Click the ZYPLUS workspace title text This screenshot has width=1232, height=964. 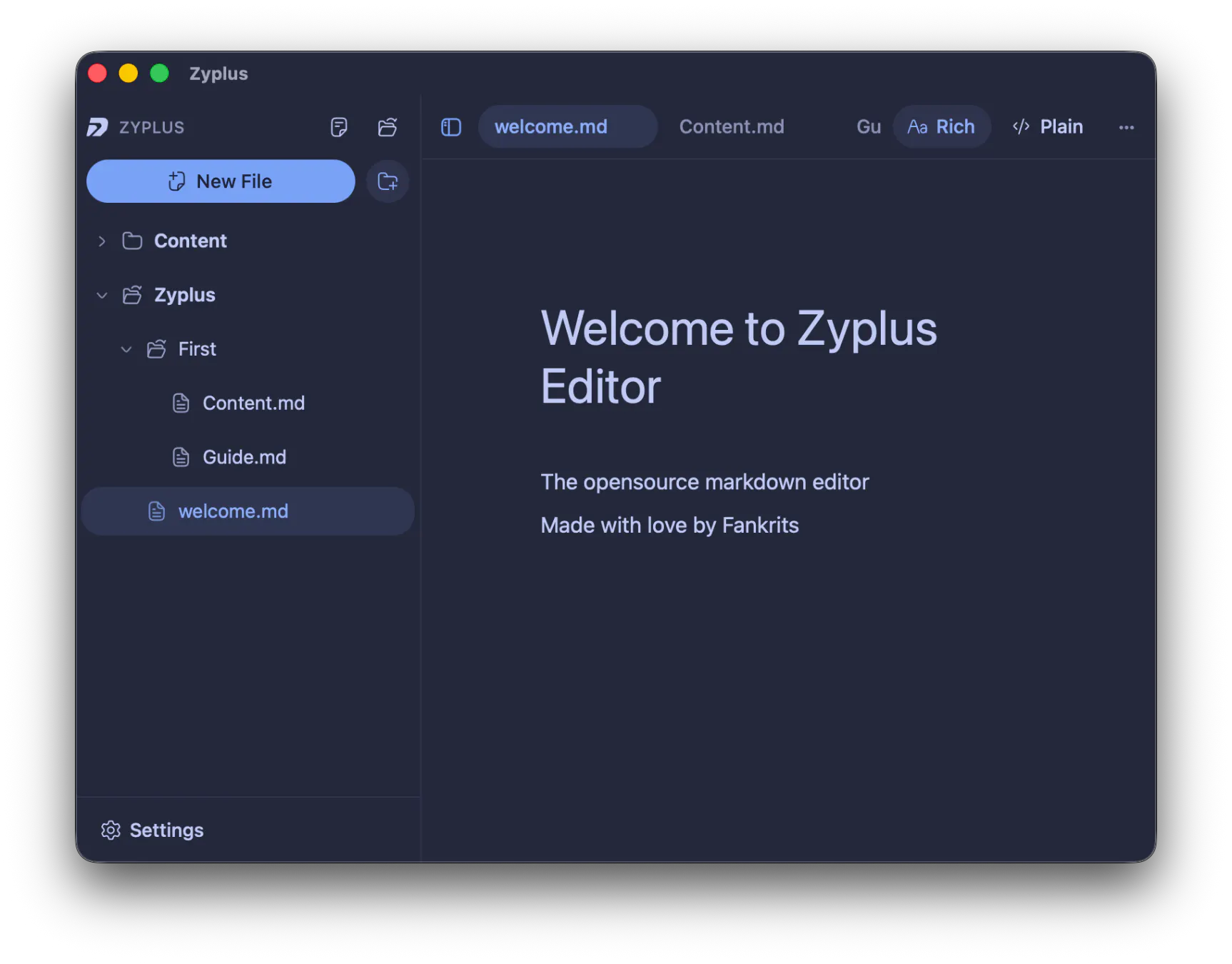(151, 127)
